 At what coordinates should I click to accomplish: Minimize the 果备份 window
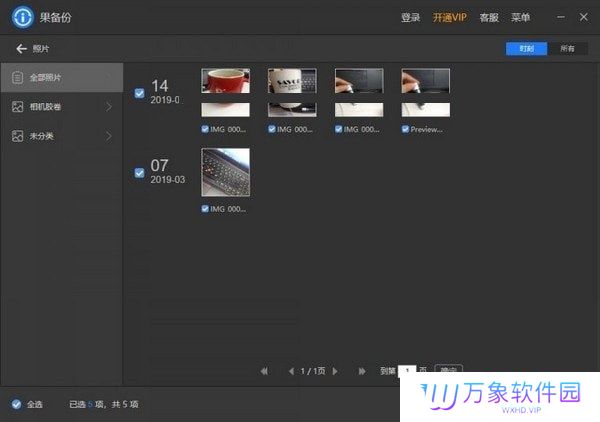561,17
